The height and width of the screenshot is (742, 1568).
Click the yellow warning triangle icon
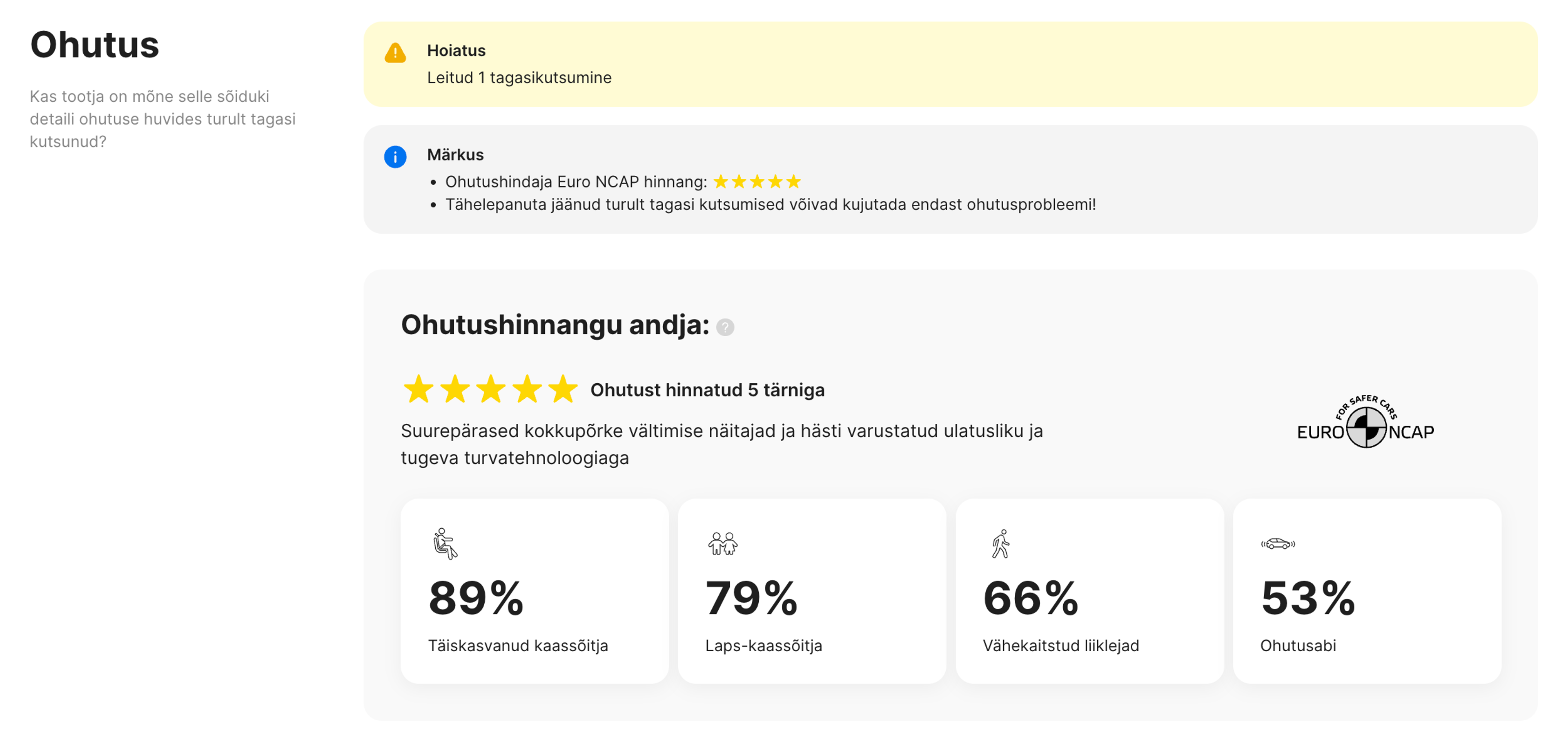[x=395, y=53]
